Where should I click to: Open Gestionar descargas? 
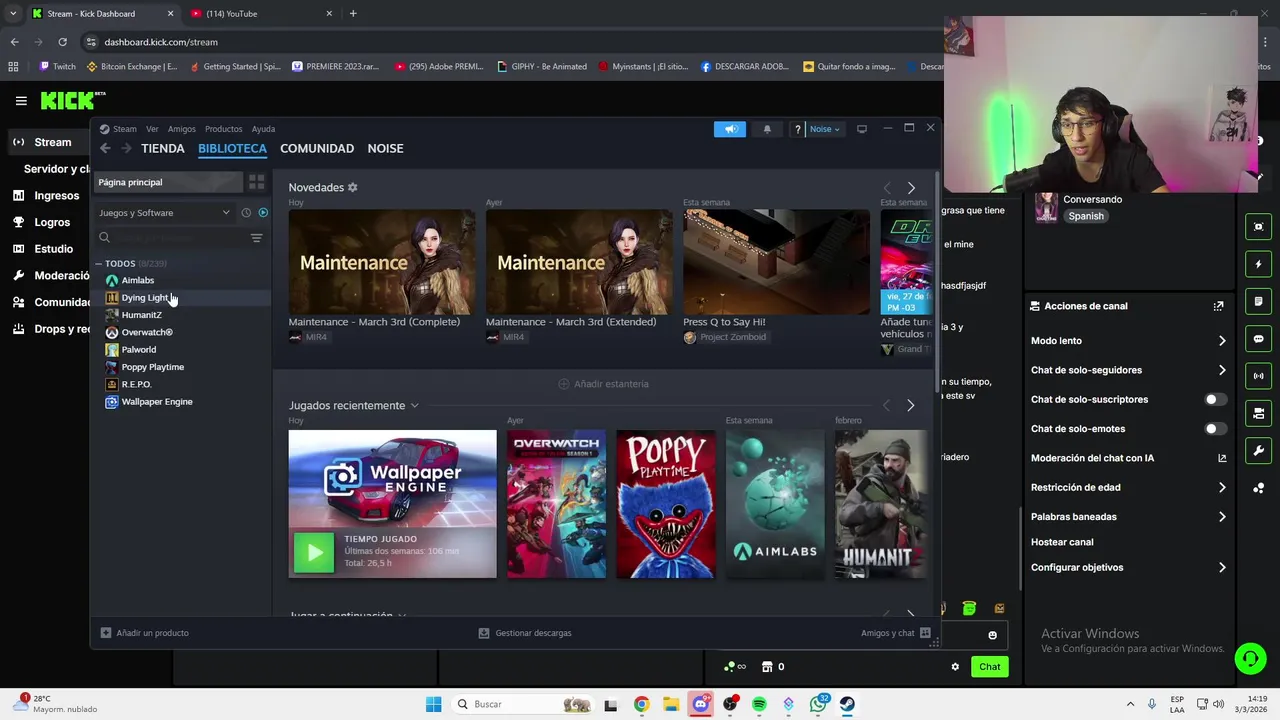[525, 633]
